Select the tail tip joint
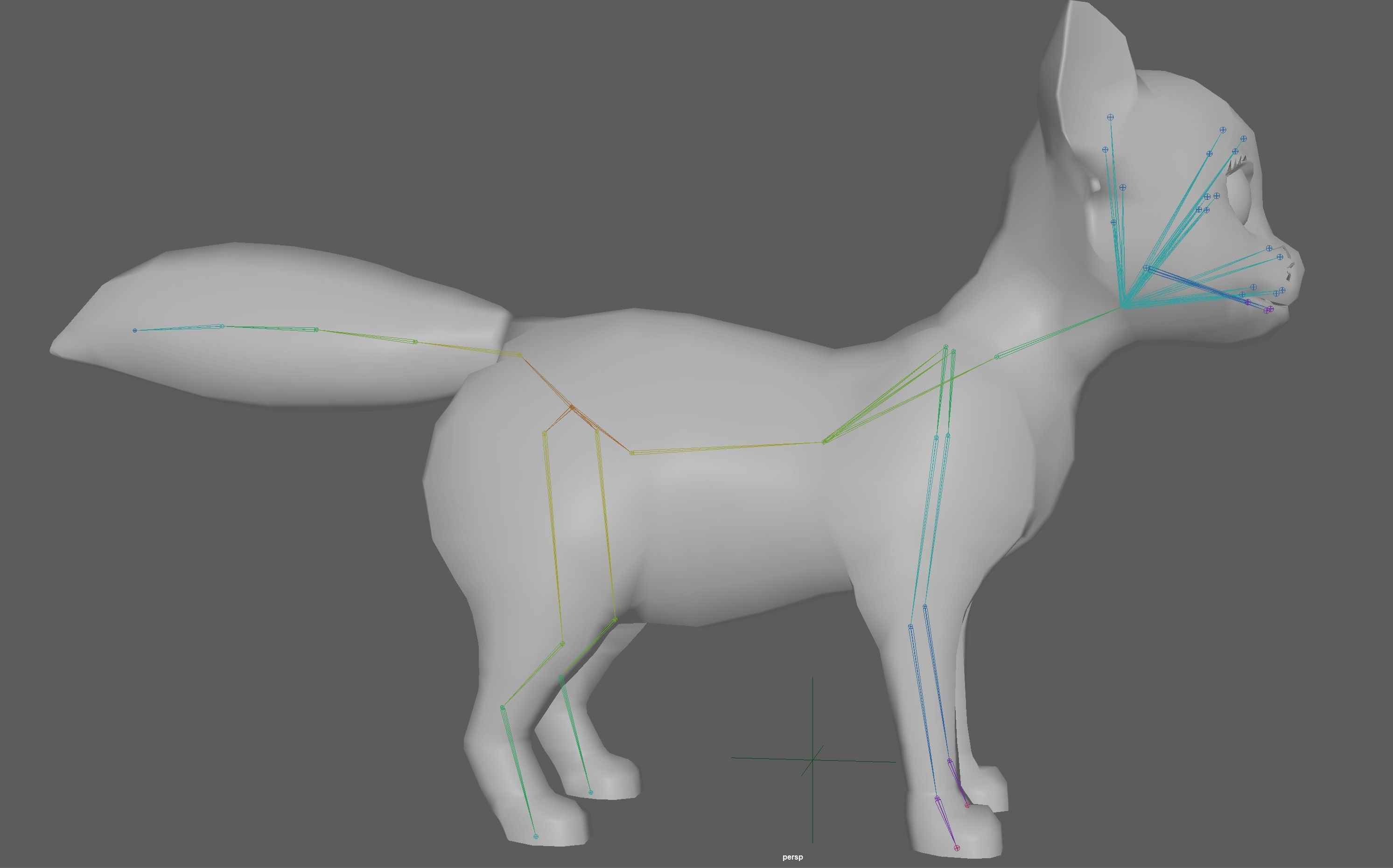The height and width of the screenshot is (868, 1393). pos(135,331)
